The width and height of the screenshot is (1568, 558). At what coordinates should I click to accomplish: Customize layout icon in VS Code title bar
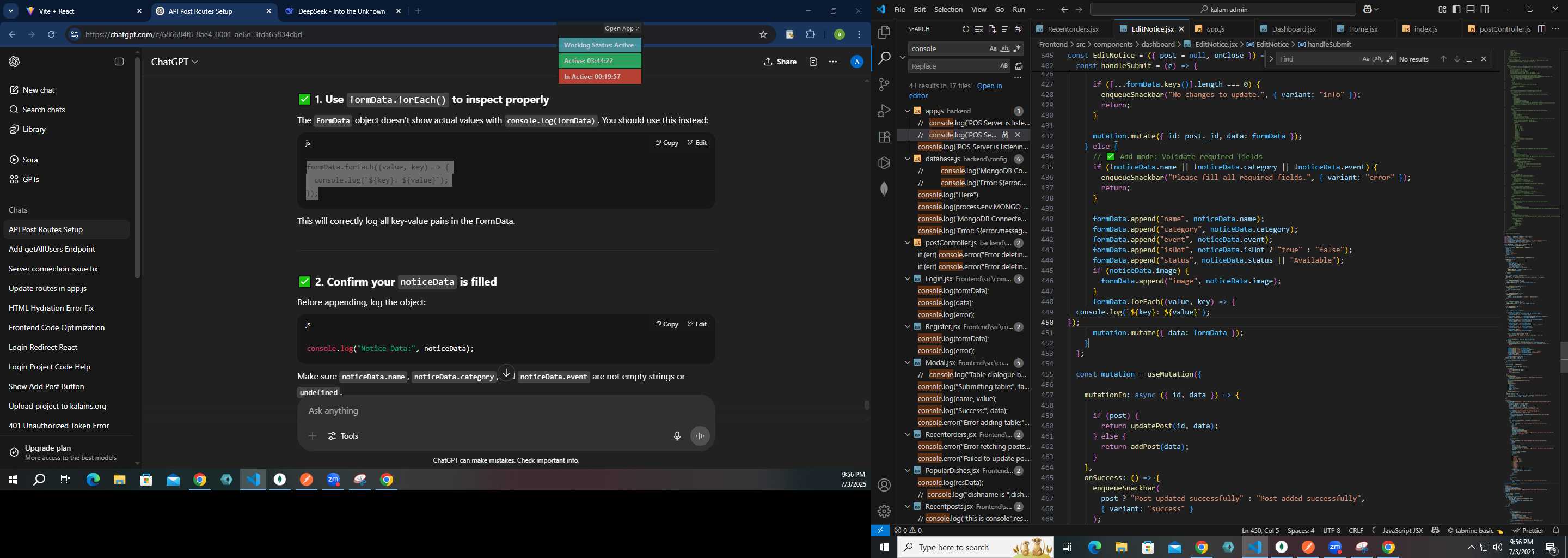click(x=1443, y=9)
